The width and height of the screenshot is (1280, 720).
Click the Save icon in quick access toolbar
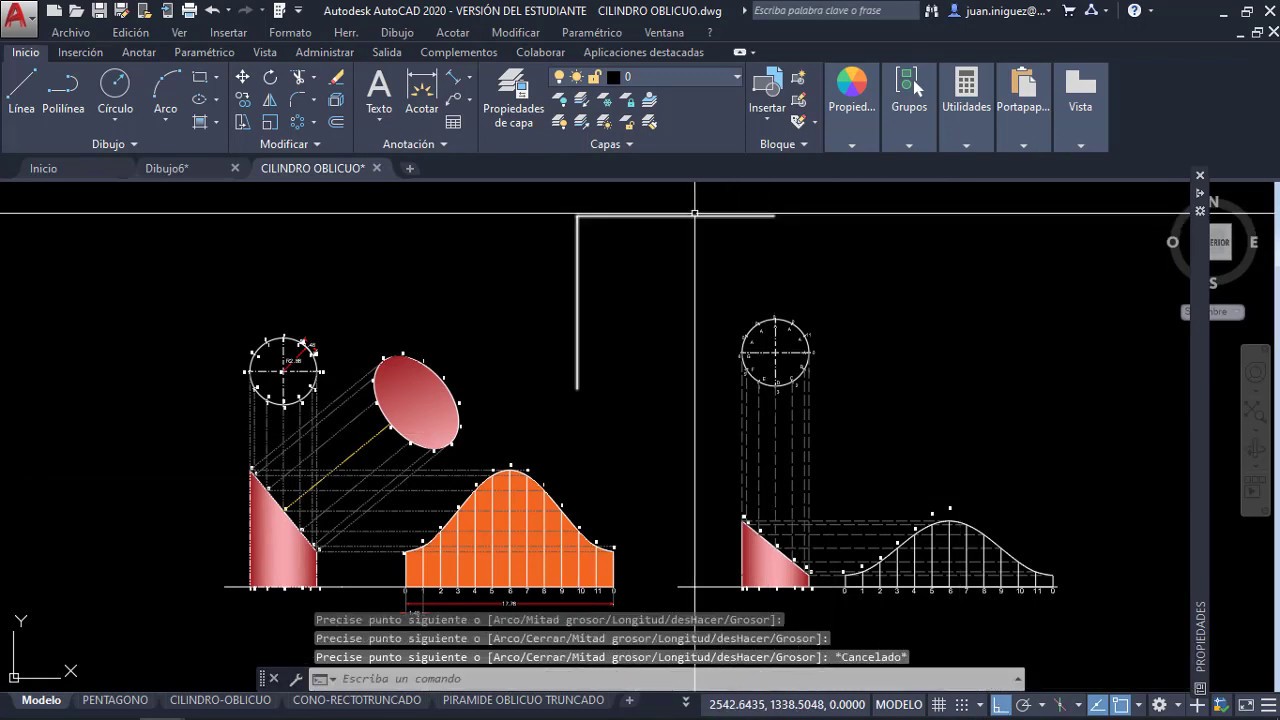pyautogui.click(x=99, y=11)
